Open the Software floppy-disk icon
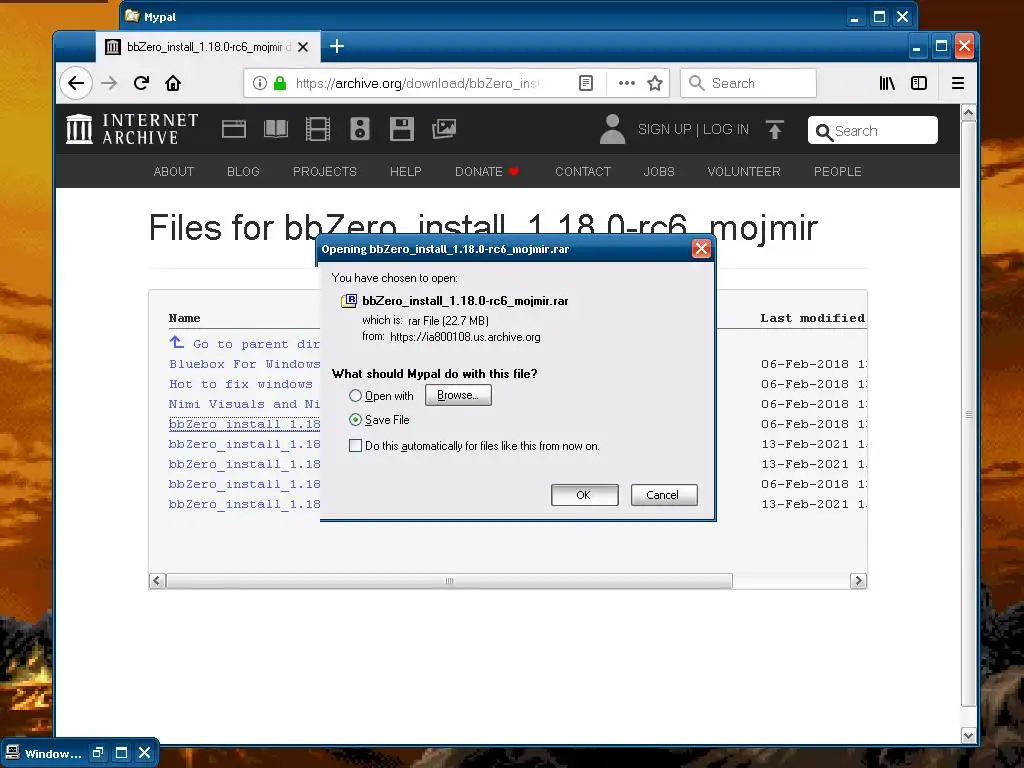 pos(402,129)
